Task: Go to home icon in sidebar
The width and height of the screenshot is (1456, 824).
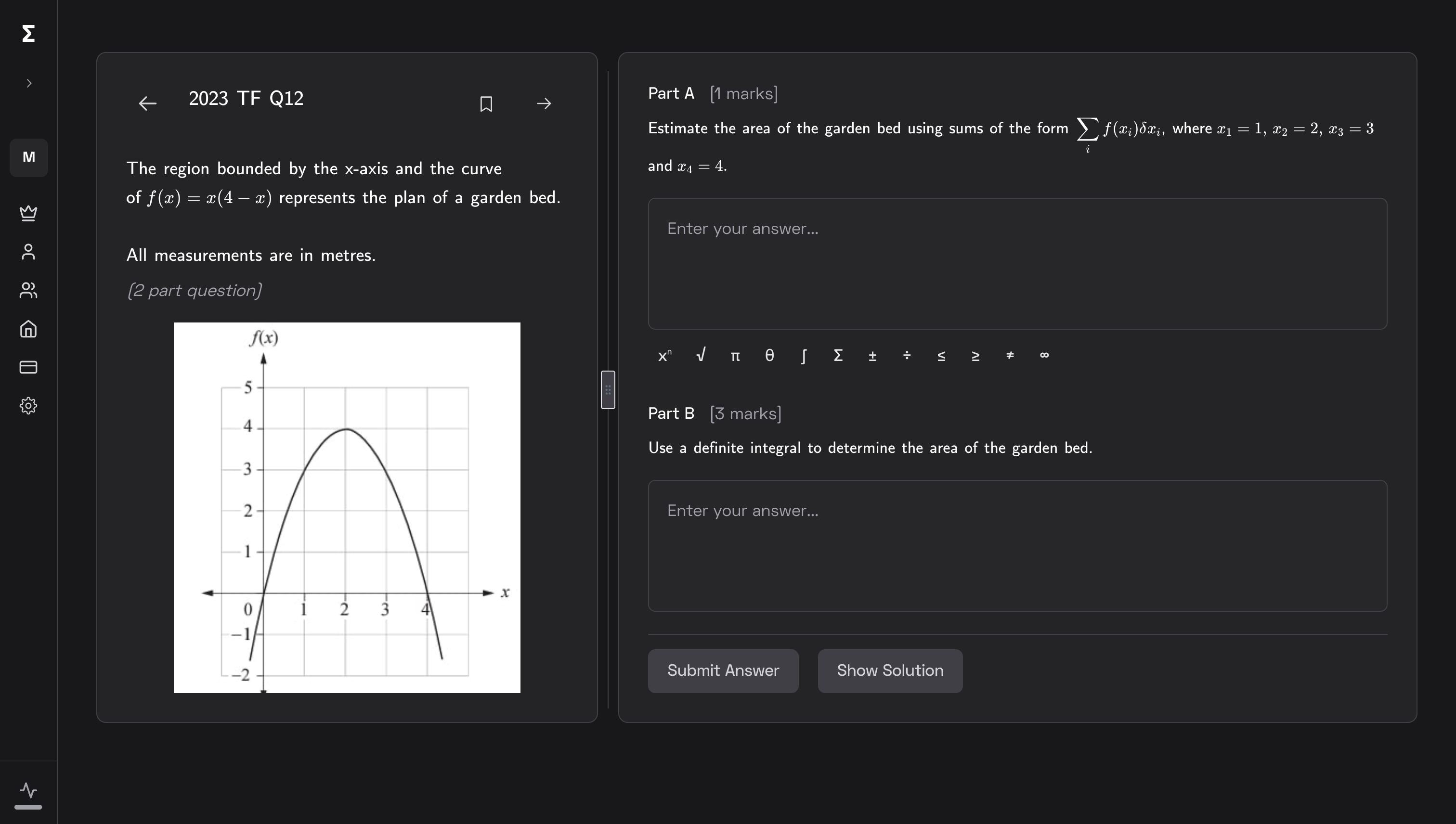Action: [x=28, y=329]
